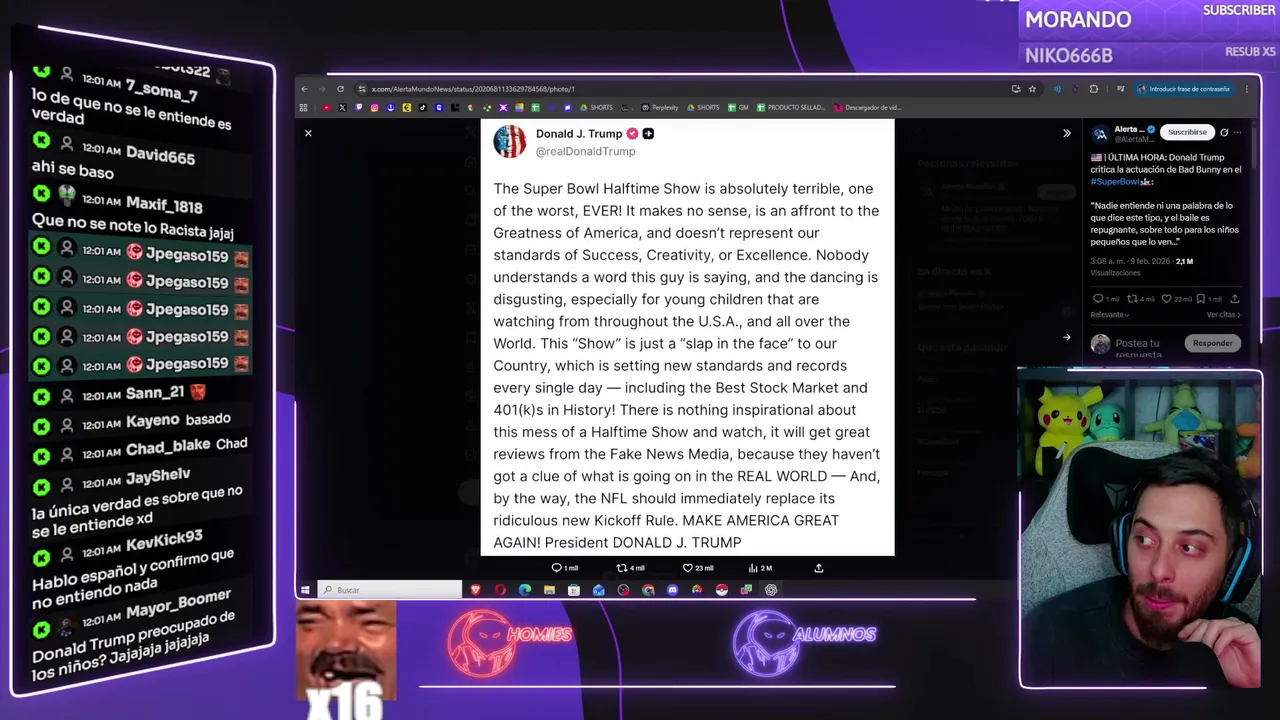Click chat username David665

click(160, 155)
